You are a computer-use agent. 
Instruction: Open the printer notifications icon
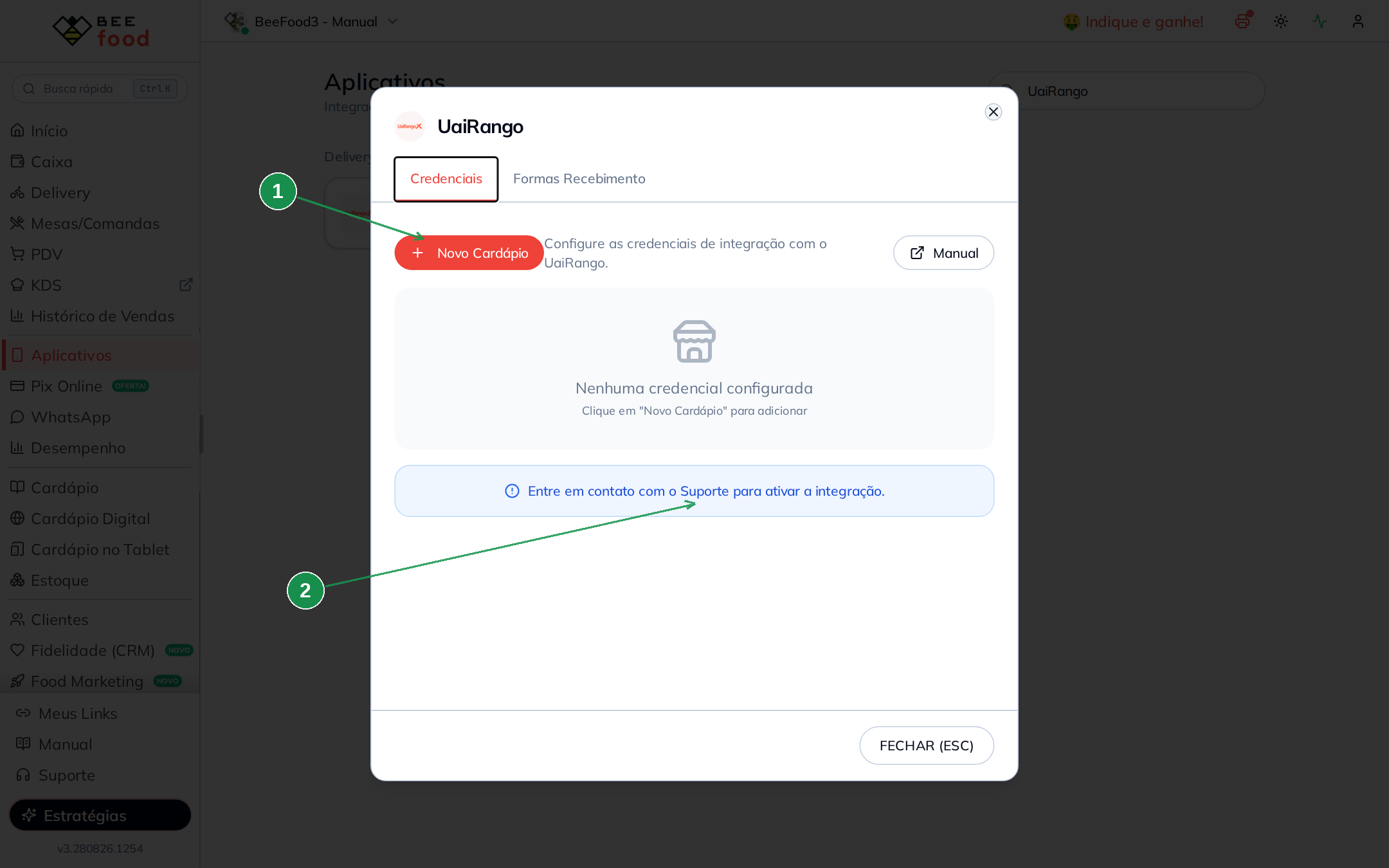tap(1242, 21)
